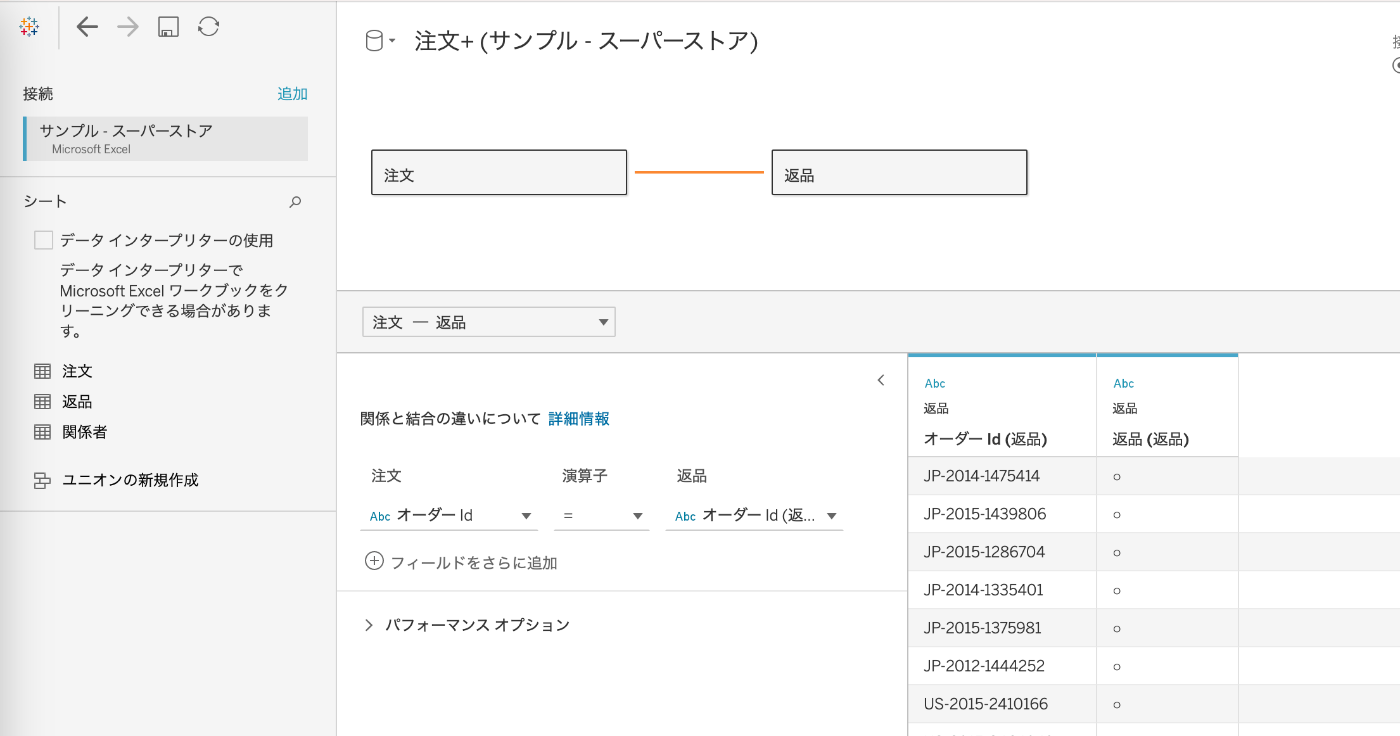
Task: Go forward with the right arrow
Action: click(x=128, y=27)
